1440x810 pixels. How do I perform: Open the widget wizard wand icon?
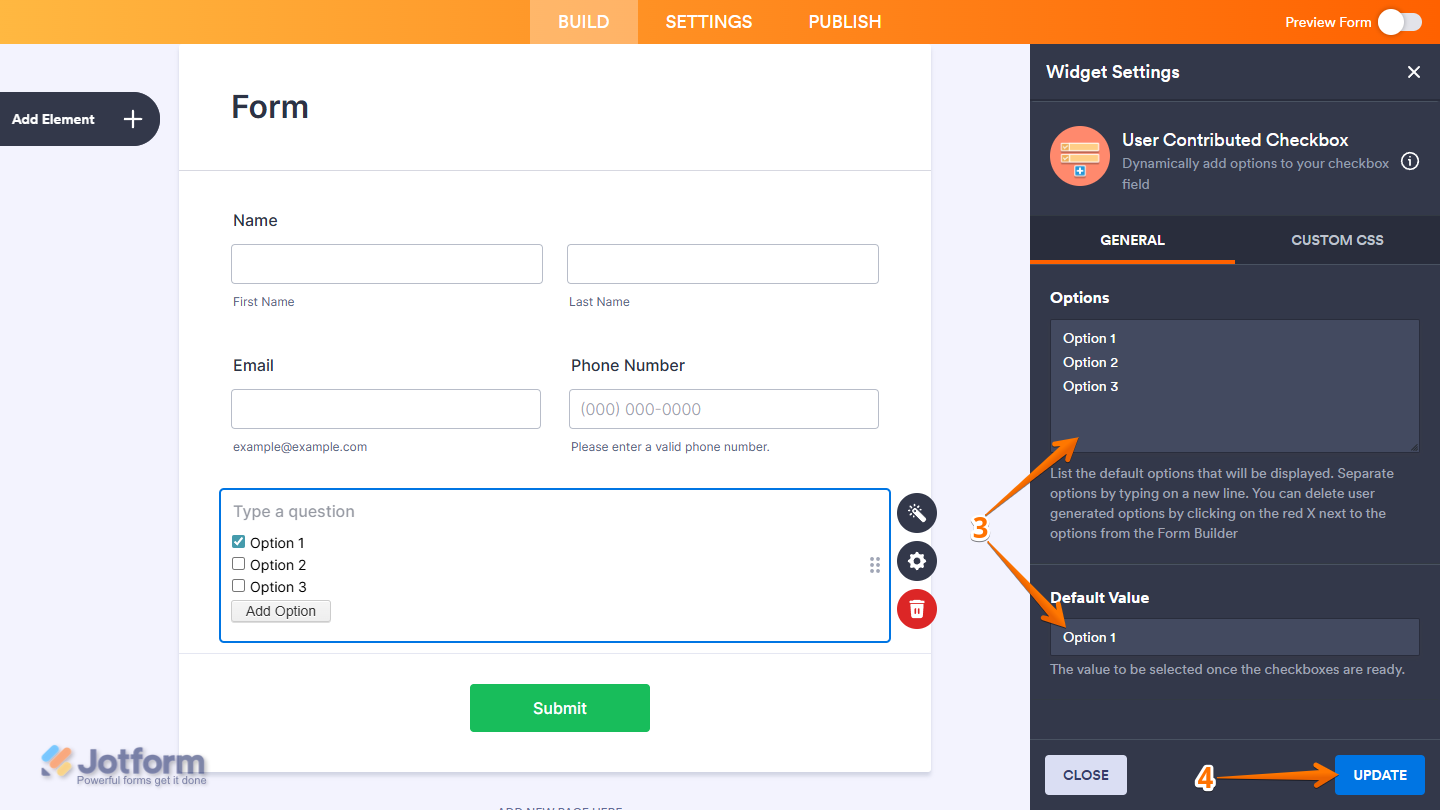(x=916, y=512)
